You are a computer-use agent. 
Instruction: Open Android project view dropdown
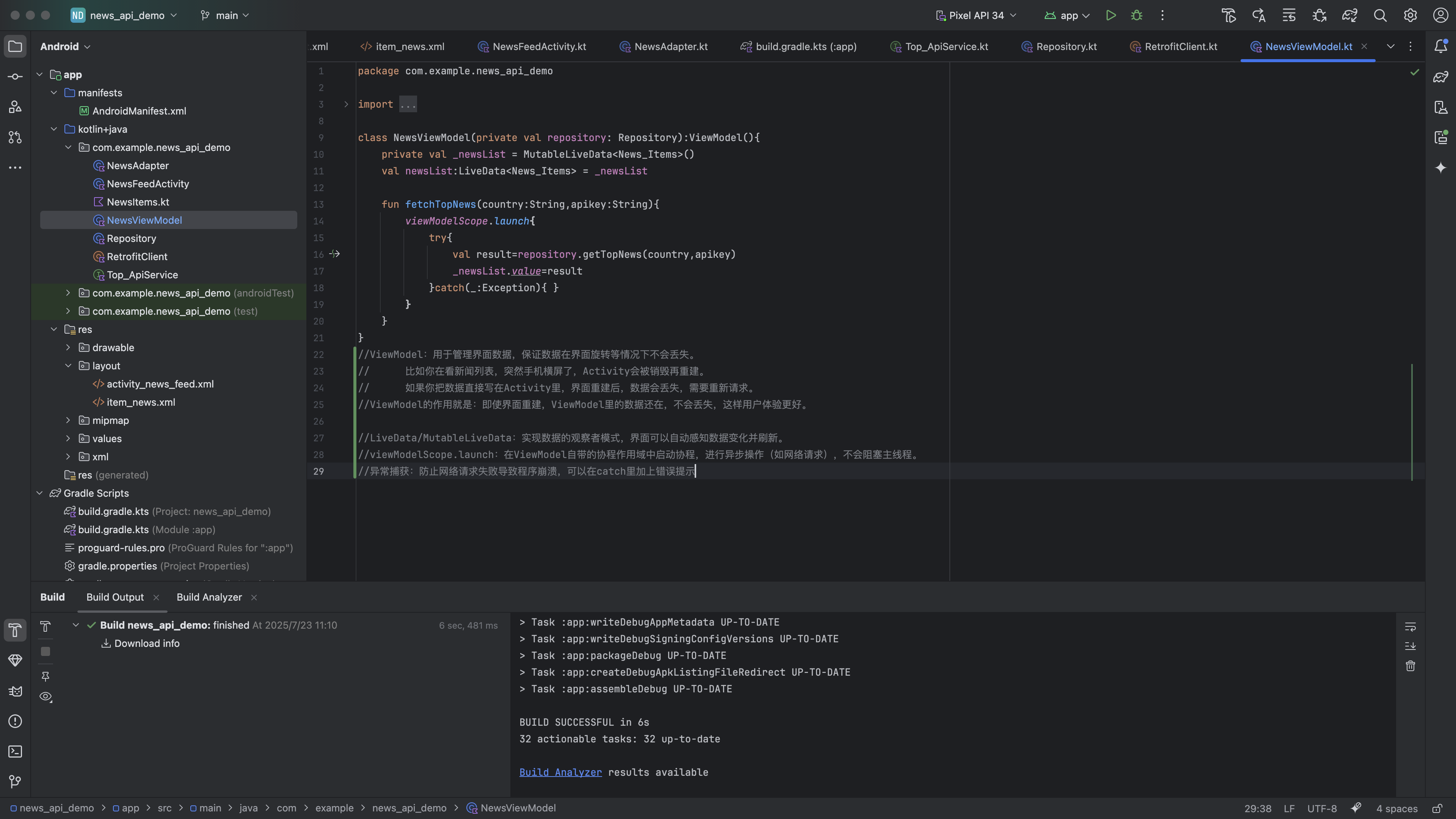click(65, 46)
